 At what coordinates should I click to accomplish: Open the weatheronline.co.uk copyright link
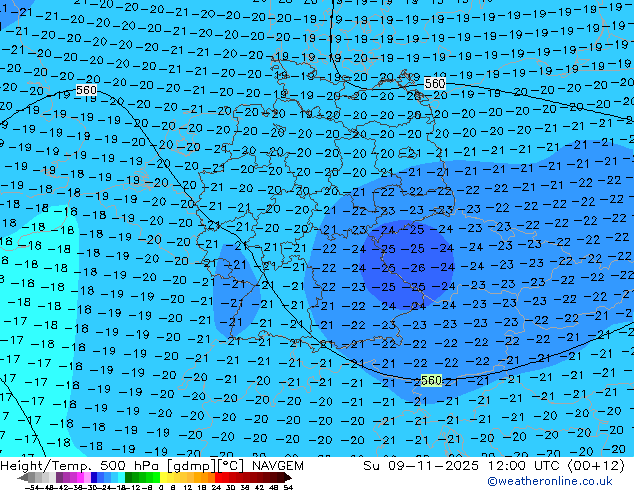[x=549, y=481]
